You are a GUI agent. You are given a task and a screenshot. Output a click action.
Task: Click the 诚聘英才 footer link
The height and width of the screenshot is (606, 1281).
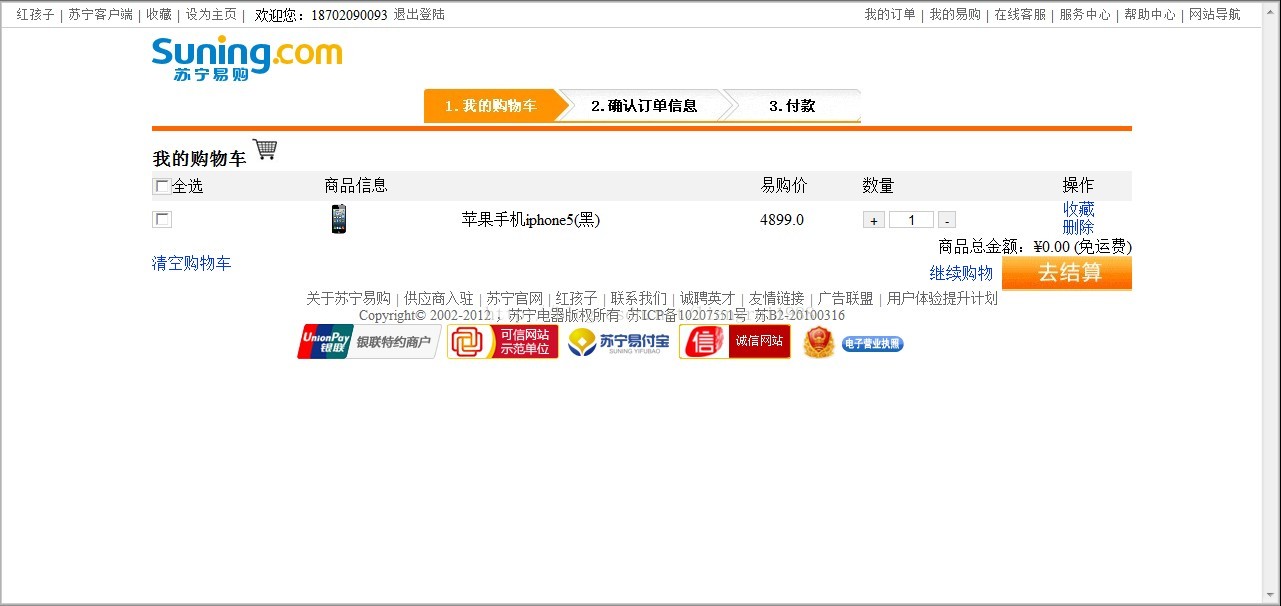click(708, 298)
